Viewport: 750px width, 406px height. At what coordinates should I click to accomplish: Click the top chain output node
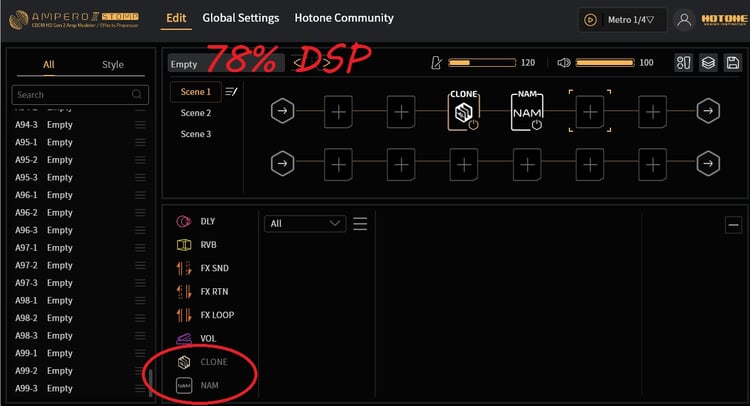(x=708, y=111)
